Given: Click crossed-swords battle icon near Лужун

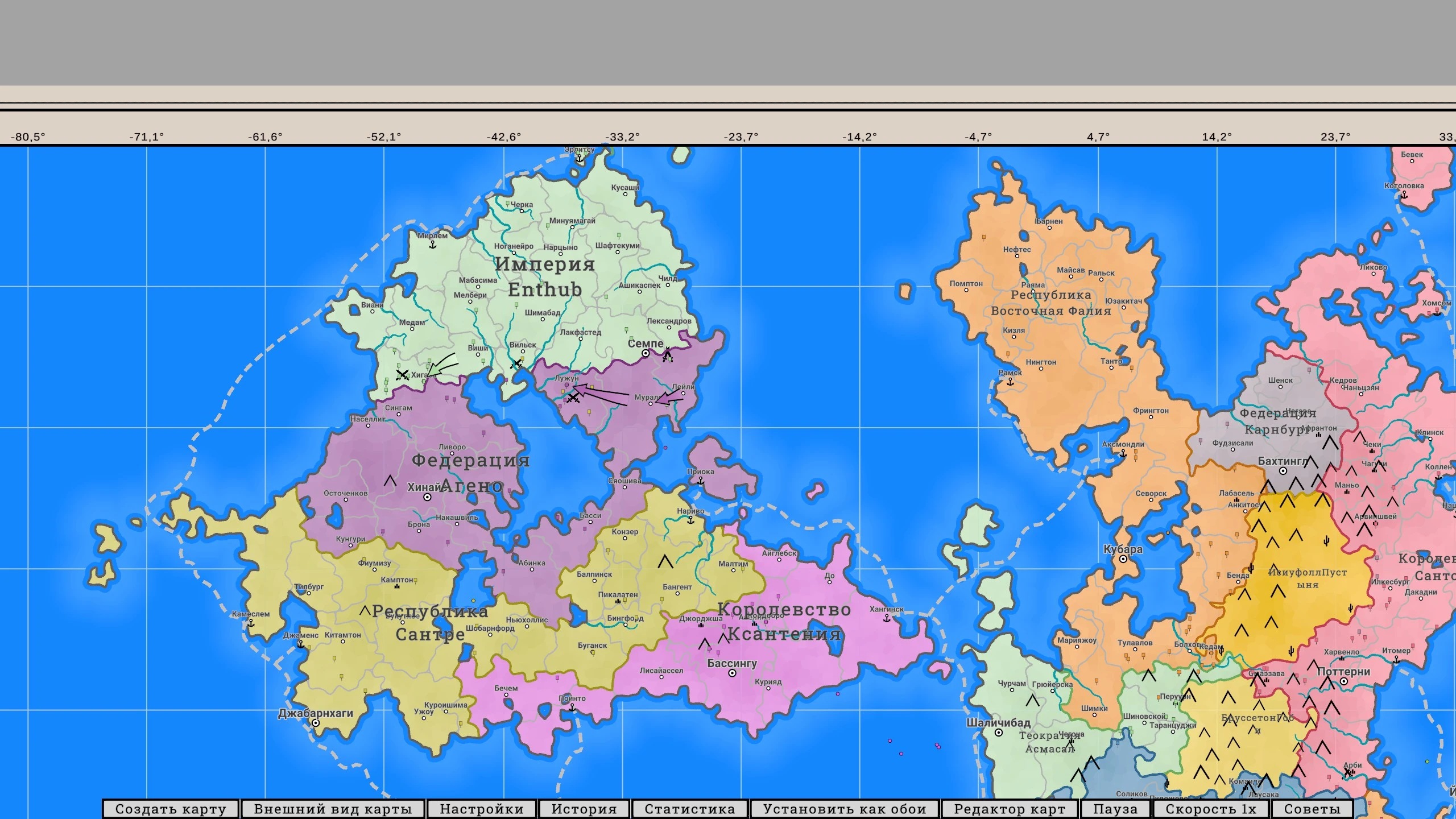Looking at the screenshot, I should 573,397.
